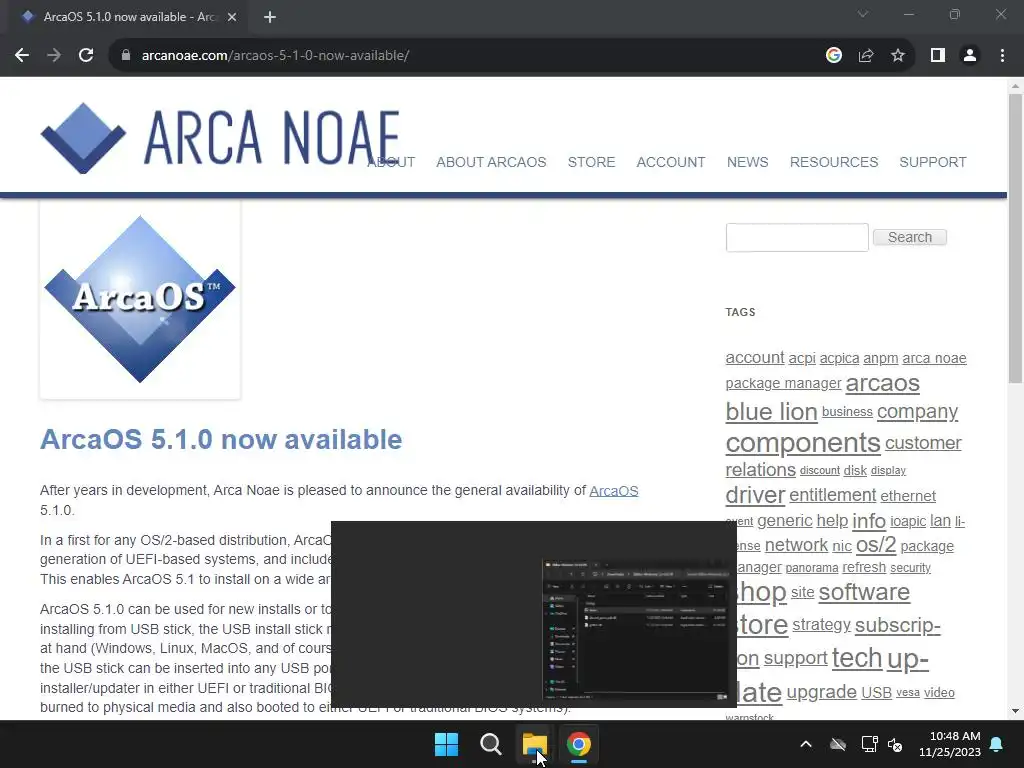Screen dimensions: 1024x768
Task: Open the ABOUT menu item
Action: click(391, 162)
